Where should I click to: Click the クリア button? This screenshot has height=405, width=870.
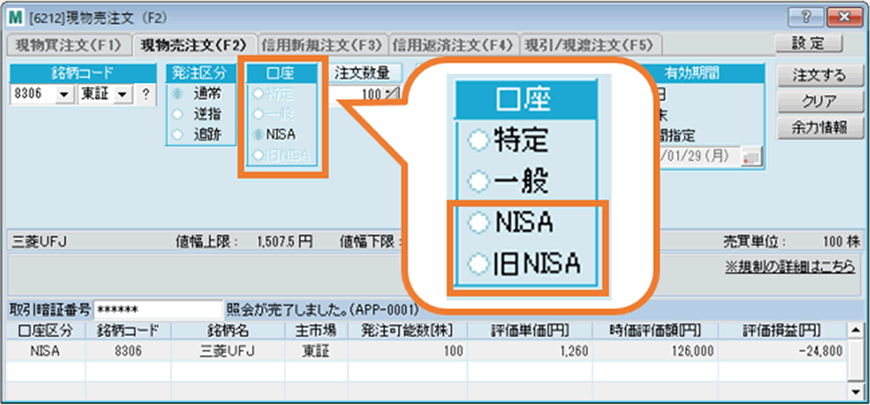[x=819, y=101]
